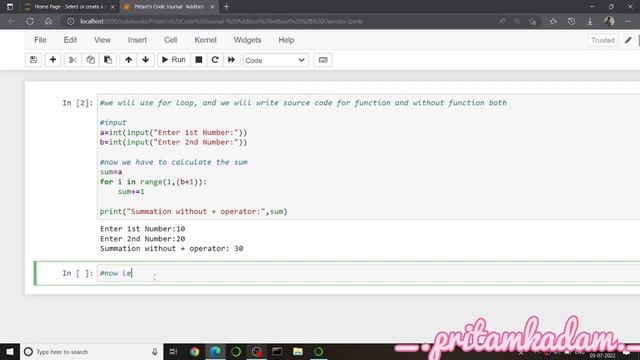Click into the In [2] code cell
Viewport: 640px width, 360px height.
pos(369,157)
